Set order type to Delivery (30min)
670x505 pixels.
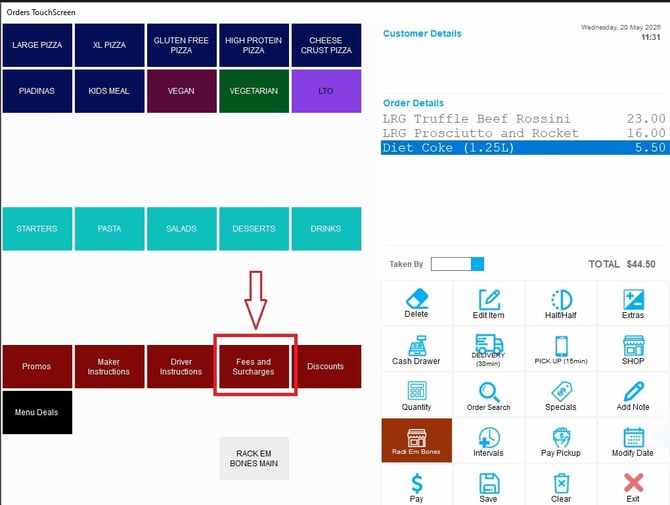coord(488,350)
